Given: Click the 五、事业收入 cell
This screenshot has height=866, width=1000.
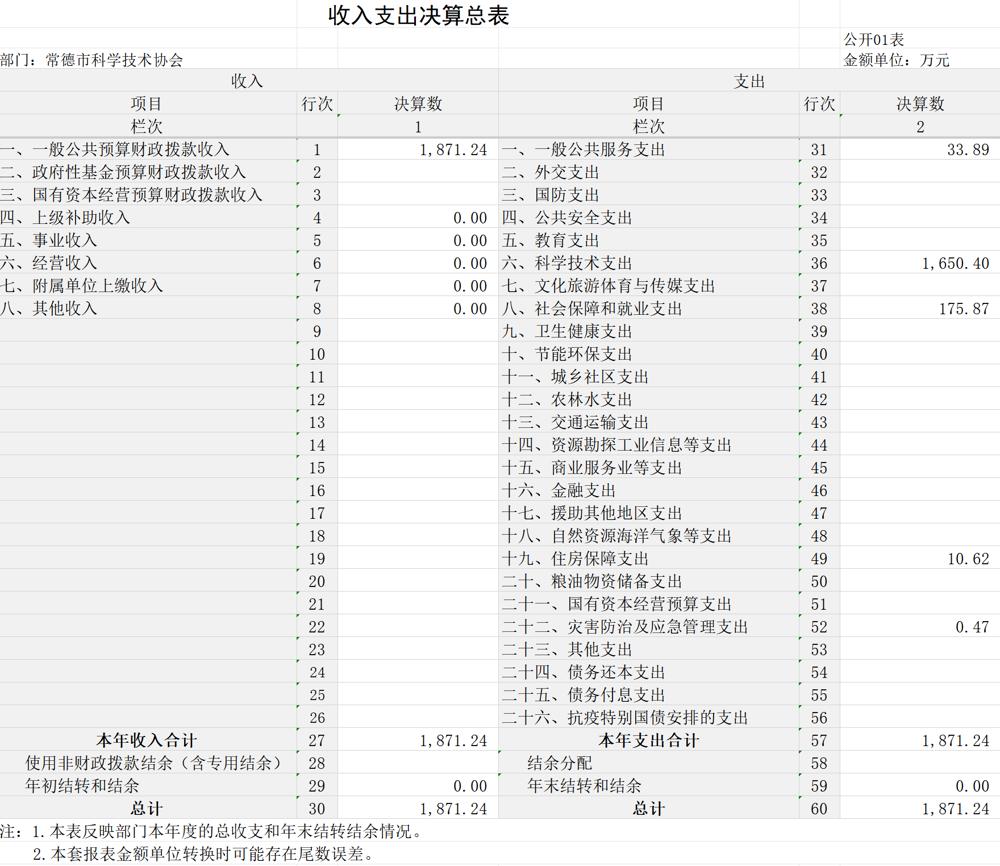Looking at the screenshot, I should 148,240.
